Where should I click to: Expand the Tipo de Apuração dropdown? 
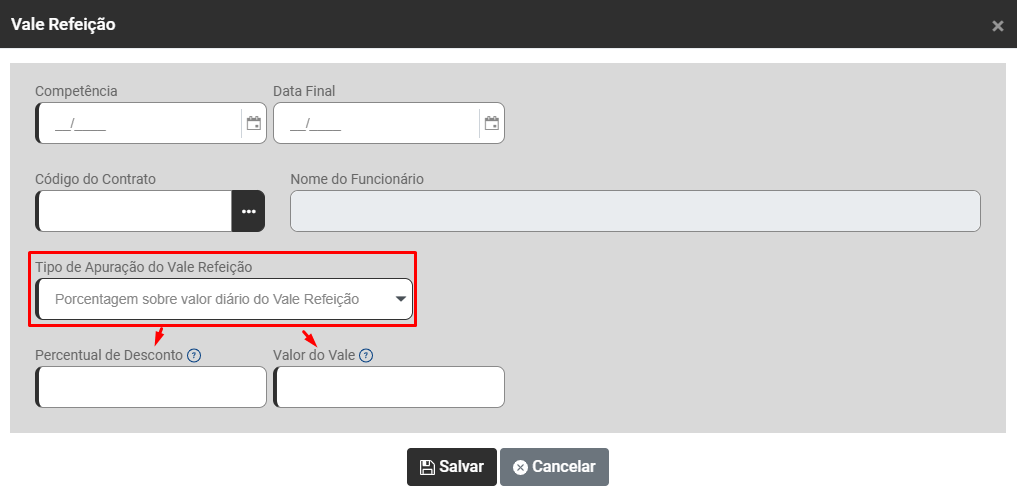(x=400, y=299)
